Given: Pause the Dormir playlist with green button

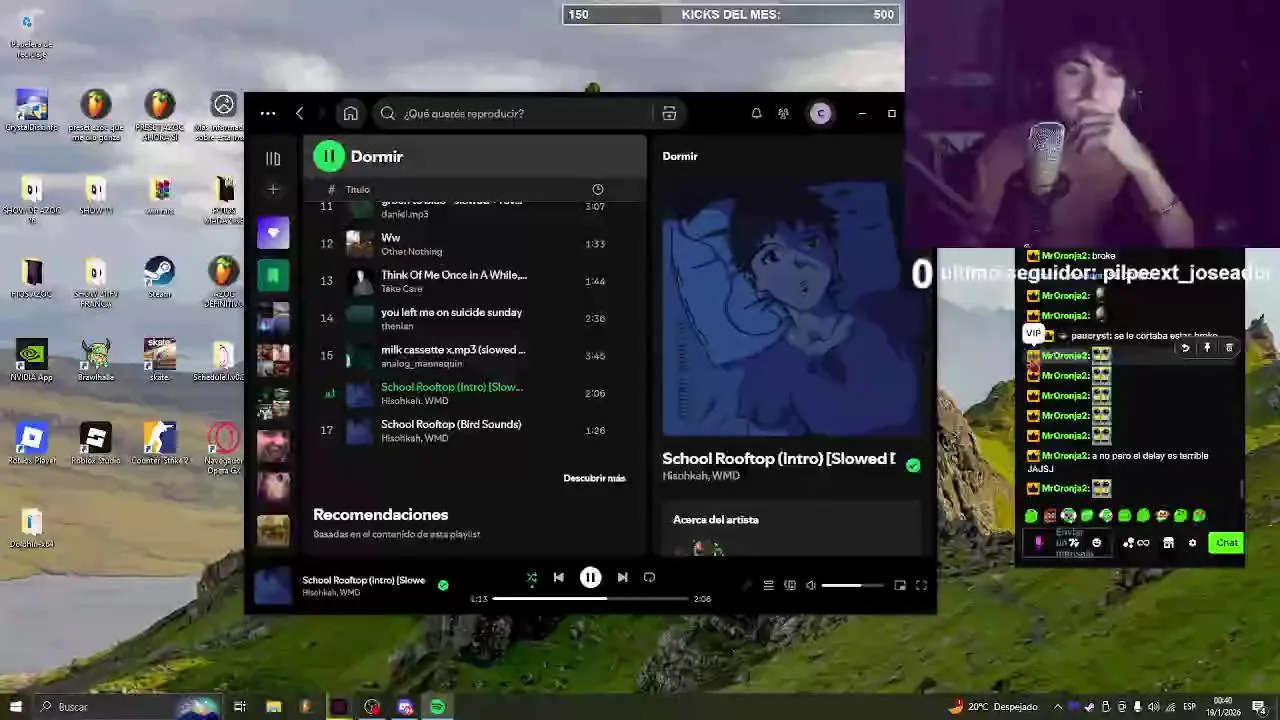Looking at the screenshot, I should [x=329, y=156].
